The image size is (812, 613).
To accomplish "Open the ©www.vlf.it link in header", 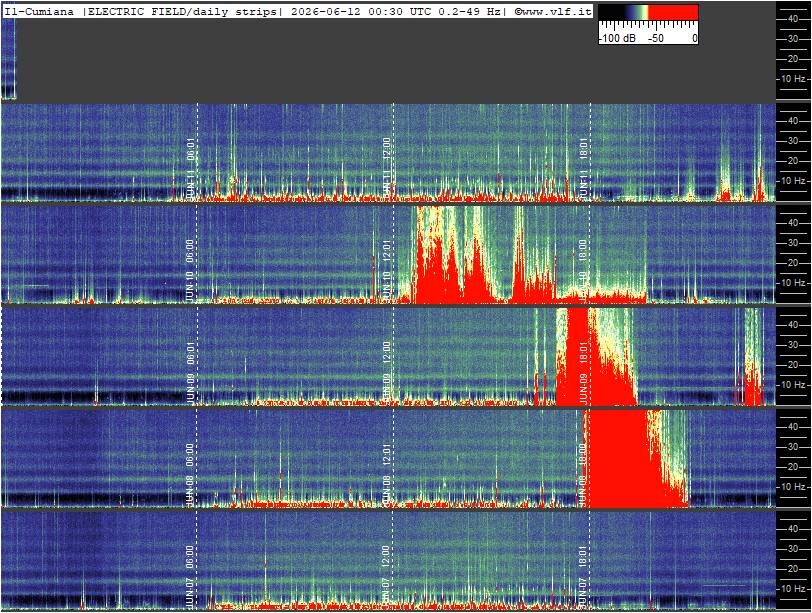I will [553, 12].
